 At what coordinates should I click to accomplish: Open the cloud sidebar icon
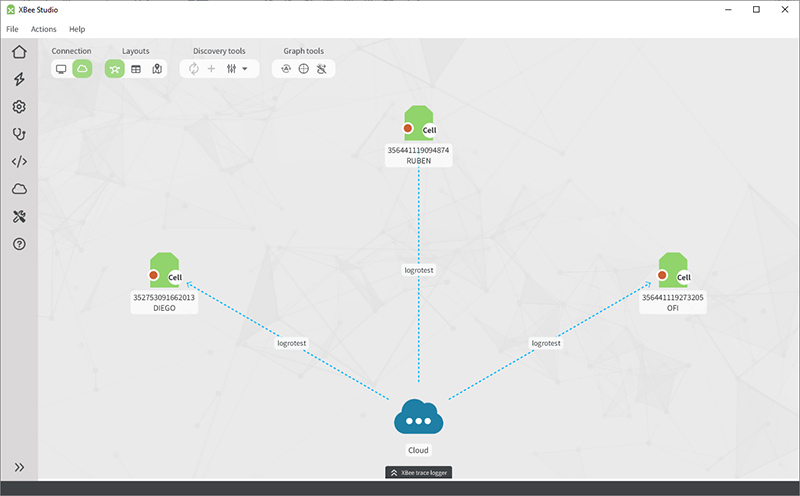(x=19, y=189)
